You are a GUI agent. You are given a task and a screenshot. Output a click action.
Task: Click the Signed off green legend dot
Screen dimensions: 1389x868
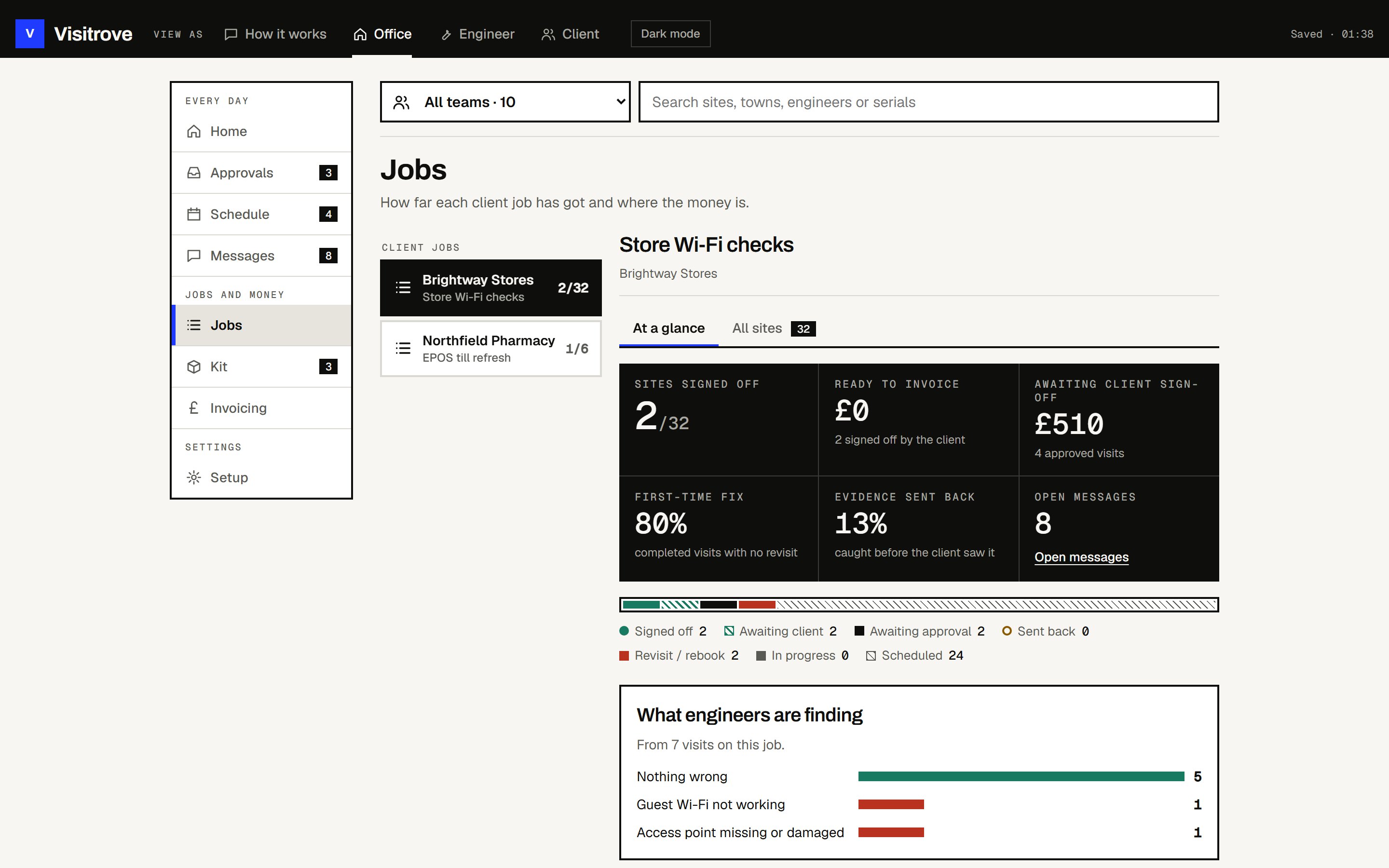625,631
